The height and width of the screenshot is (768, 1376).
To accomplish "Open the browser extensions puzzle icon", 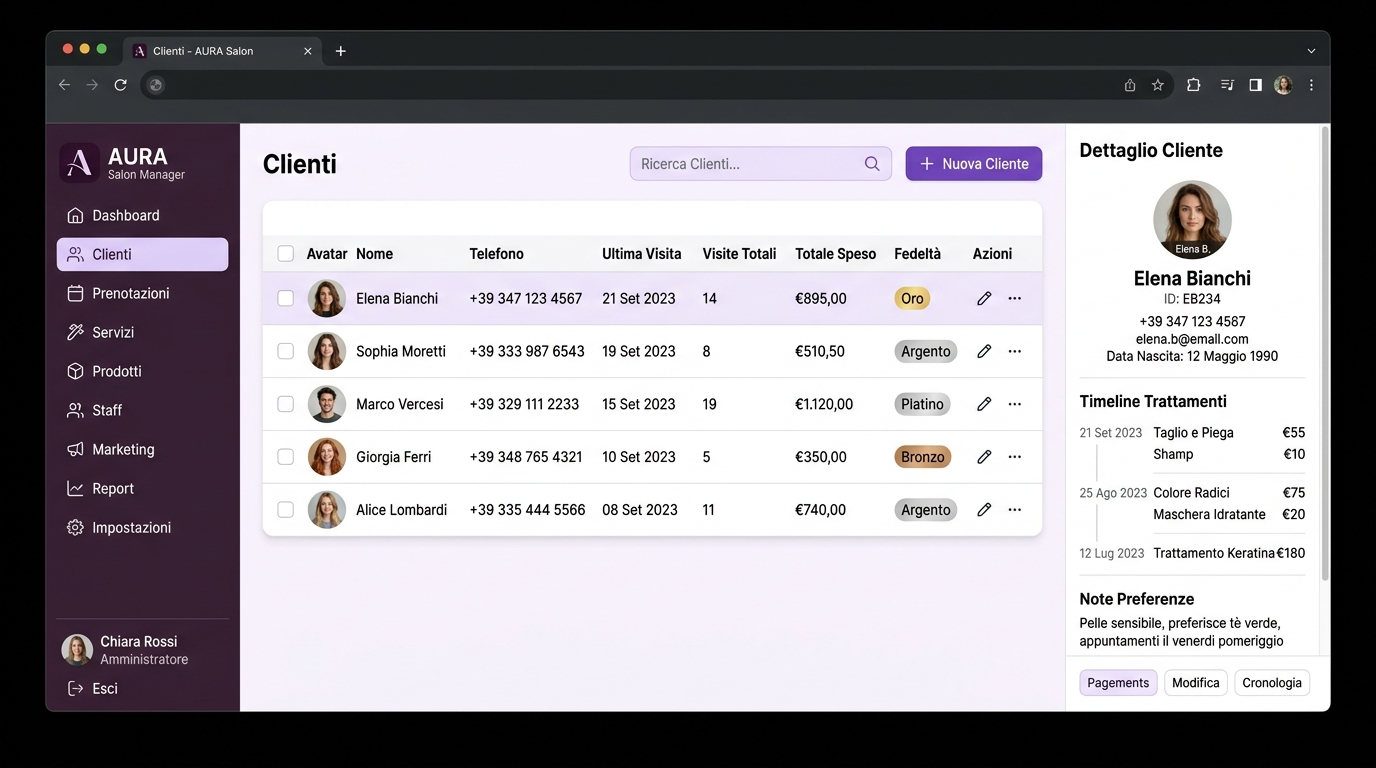I will [1193, 85].
